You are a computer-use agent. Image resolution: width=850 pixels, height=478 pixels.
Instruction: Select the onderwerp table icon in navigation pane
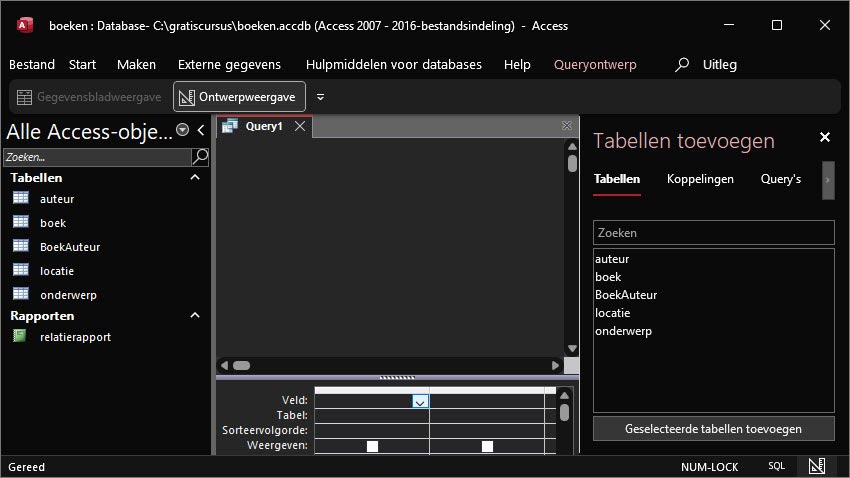point(21,293)
